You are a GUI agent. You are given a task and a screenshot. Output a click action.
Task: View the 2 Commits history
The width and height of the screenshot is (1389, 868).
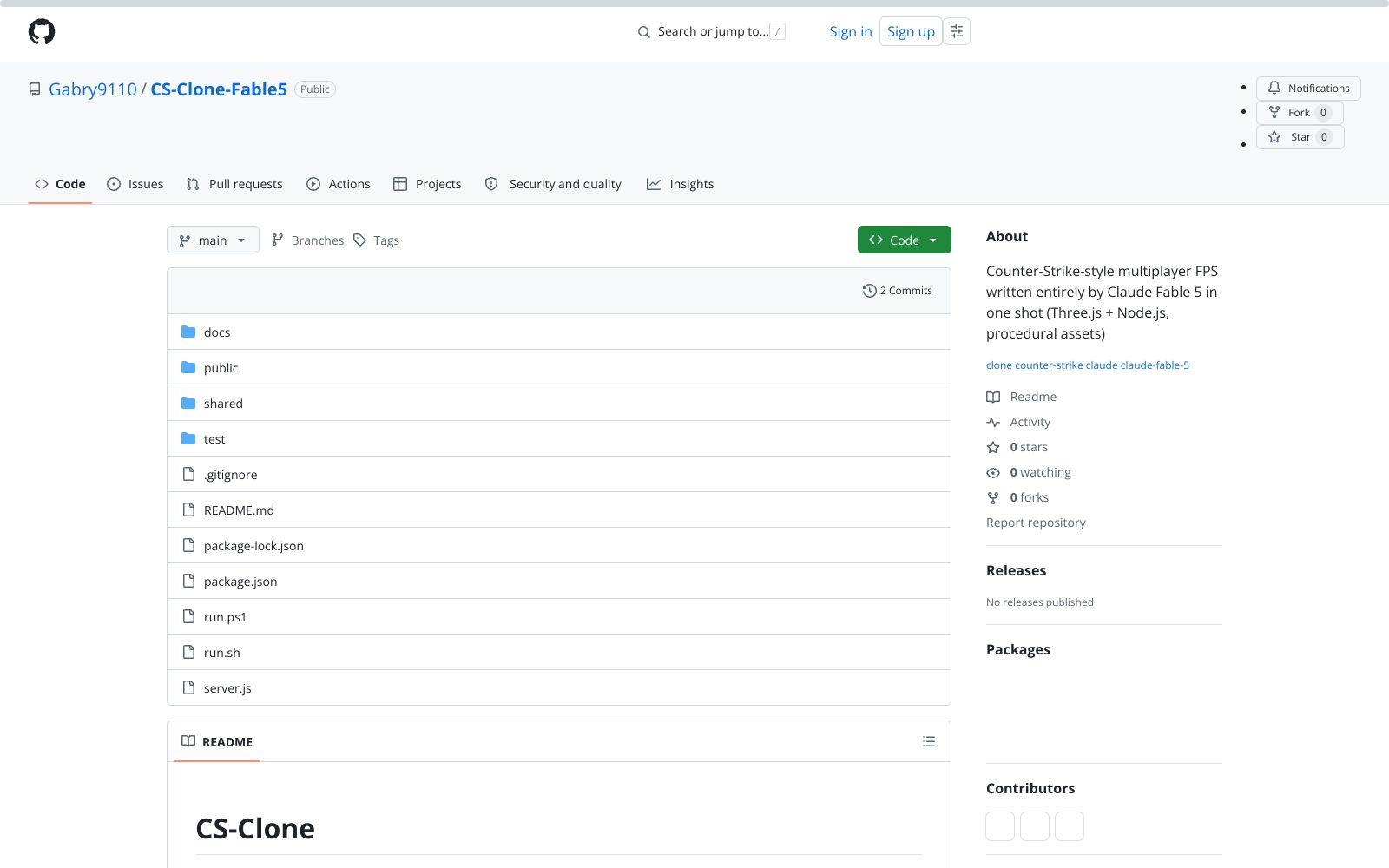pos(898,291)
